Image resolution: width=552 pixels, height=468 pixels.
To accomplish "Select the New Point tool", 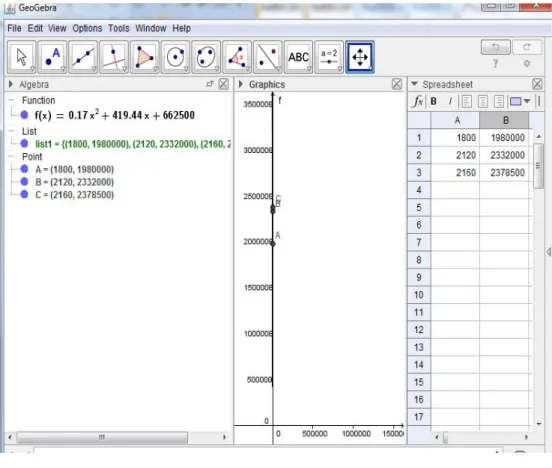I will tap(52, 57).
